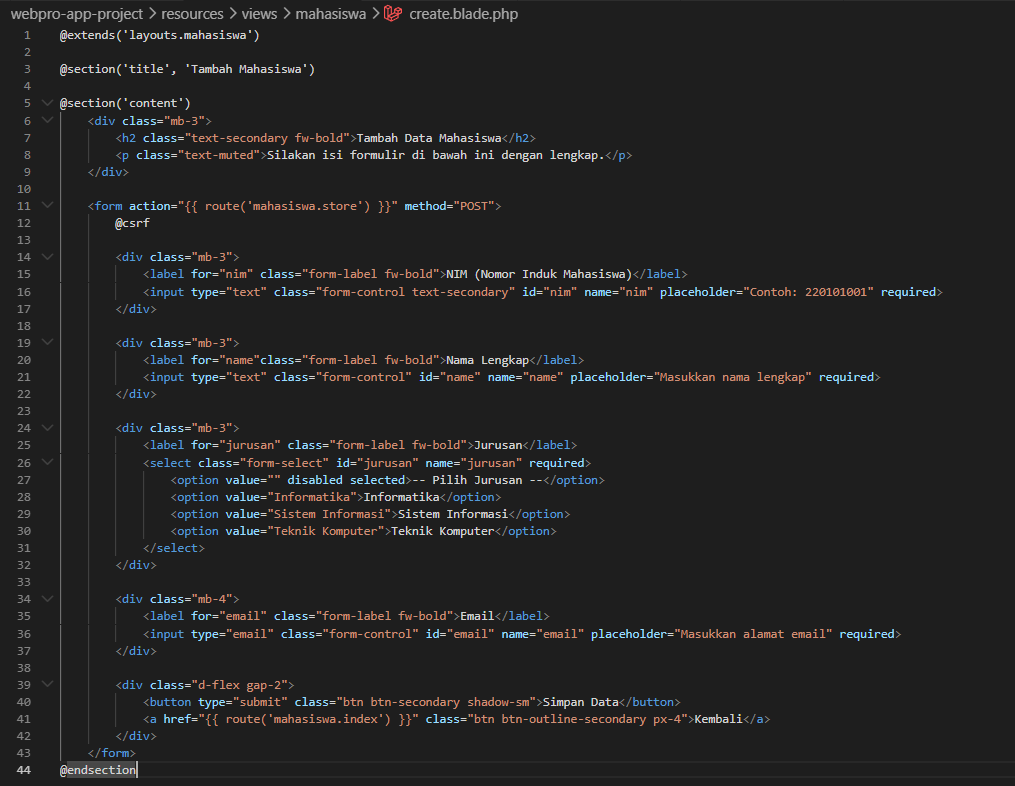Select the webpro-app-project breadcrumb
Image resolution: width=1015 pixels, height=786 pixels.
click(x=77, y=14)
